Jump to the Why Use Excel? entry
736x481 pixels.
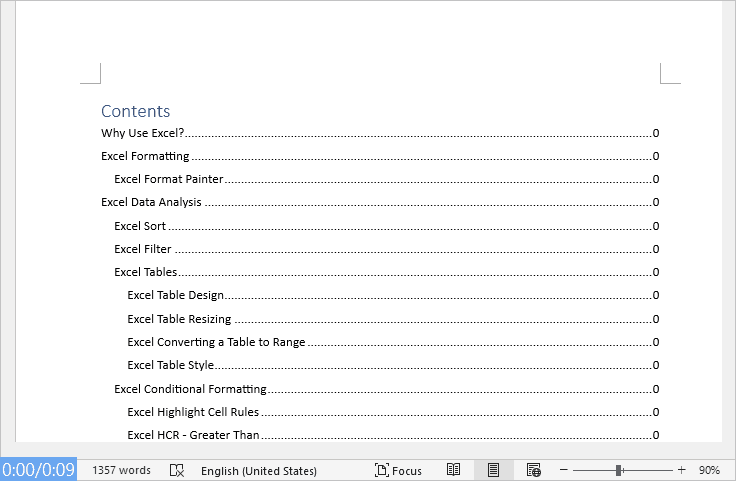pos(143,133)
